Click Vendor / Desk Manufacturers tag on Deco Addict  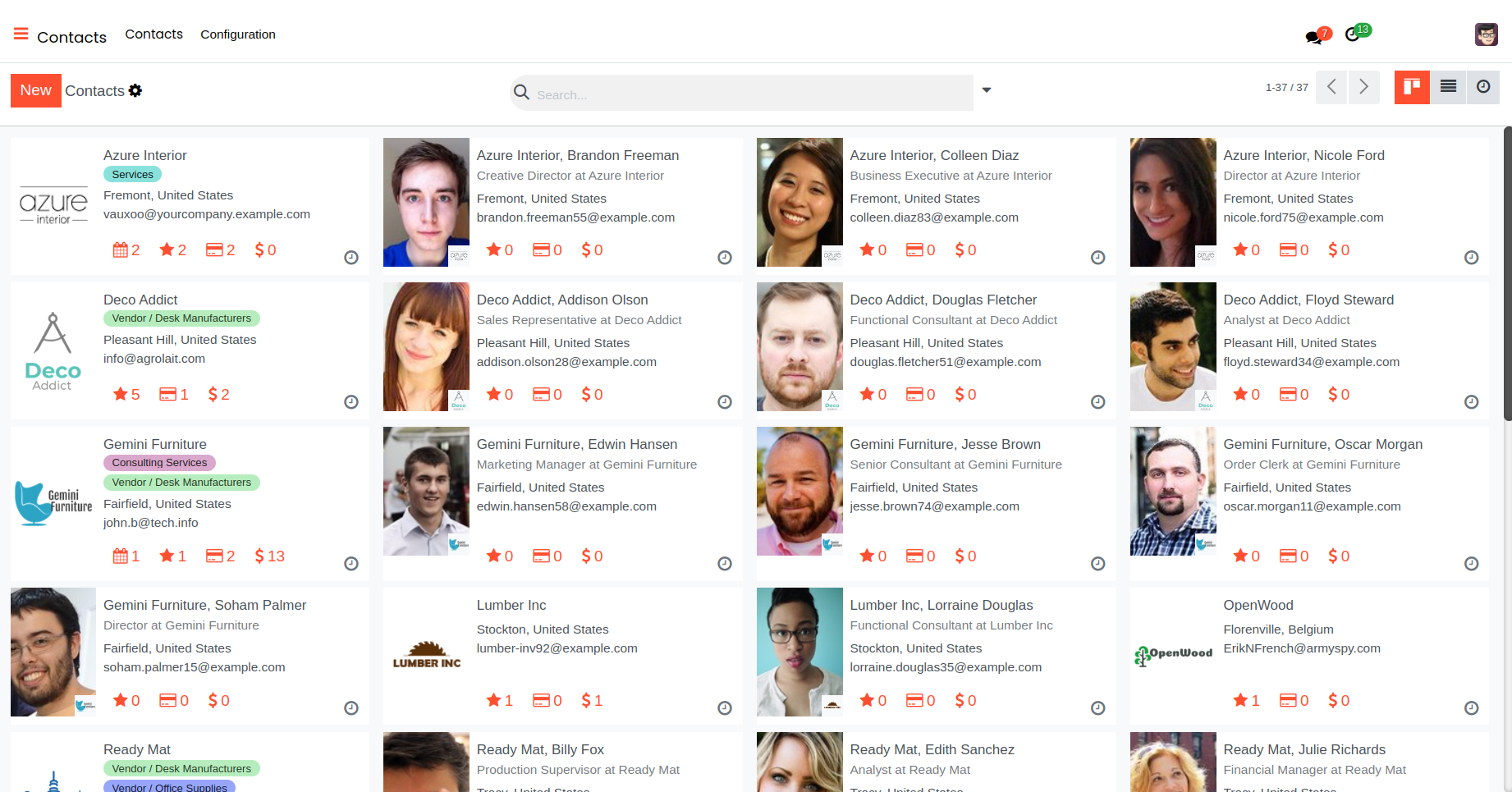tap(181, 318)
